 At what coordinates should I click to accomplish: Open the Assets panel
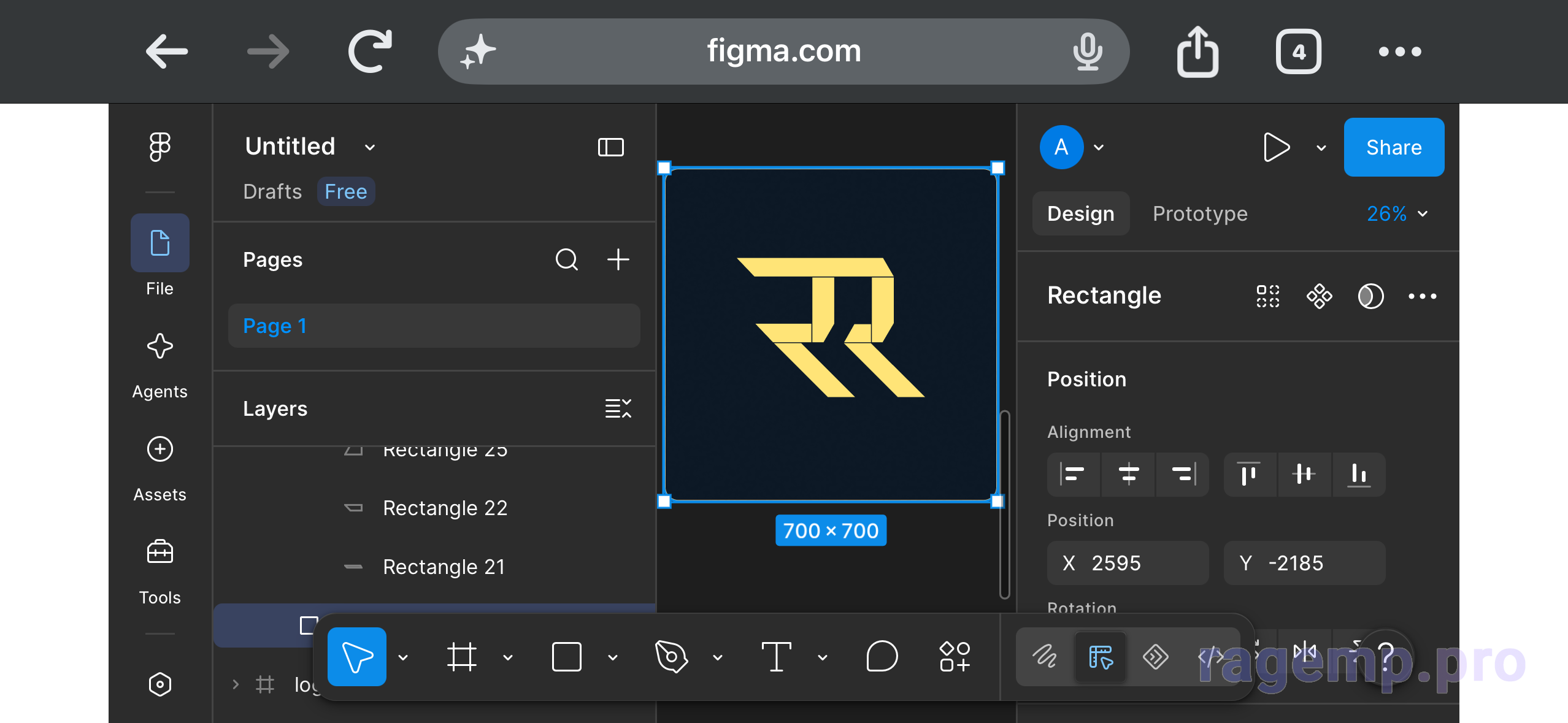click(x=159, y=449)
